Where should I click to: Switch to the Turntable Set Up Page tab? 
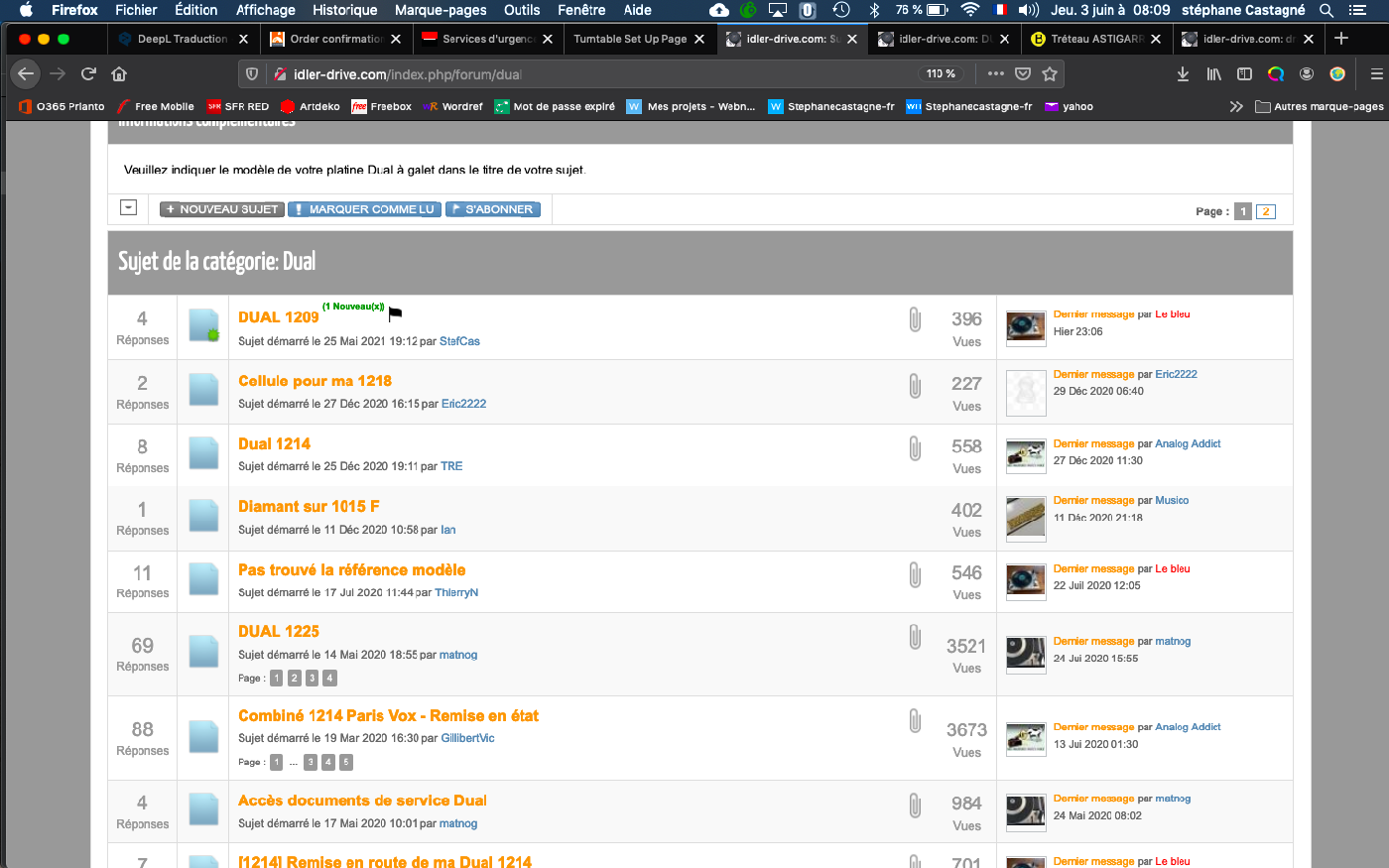[630, 39]
